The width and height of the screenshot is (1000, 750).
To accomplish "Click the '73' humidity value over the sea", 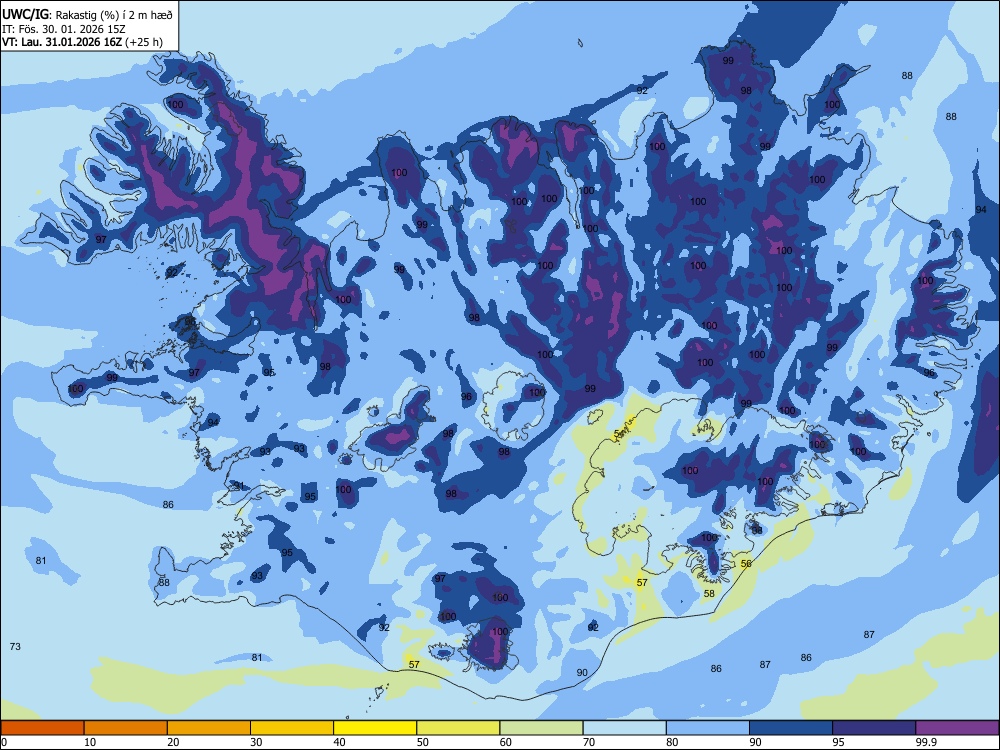I will 15,646.
